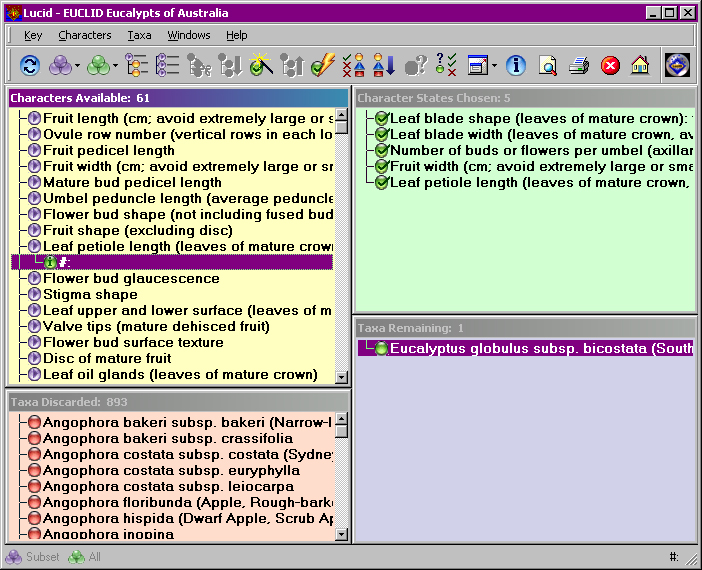Click the question mark checklist icon
702x570 pixels.
(x=446, y=65)
